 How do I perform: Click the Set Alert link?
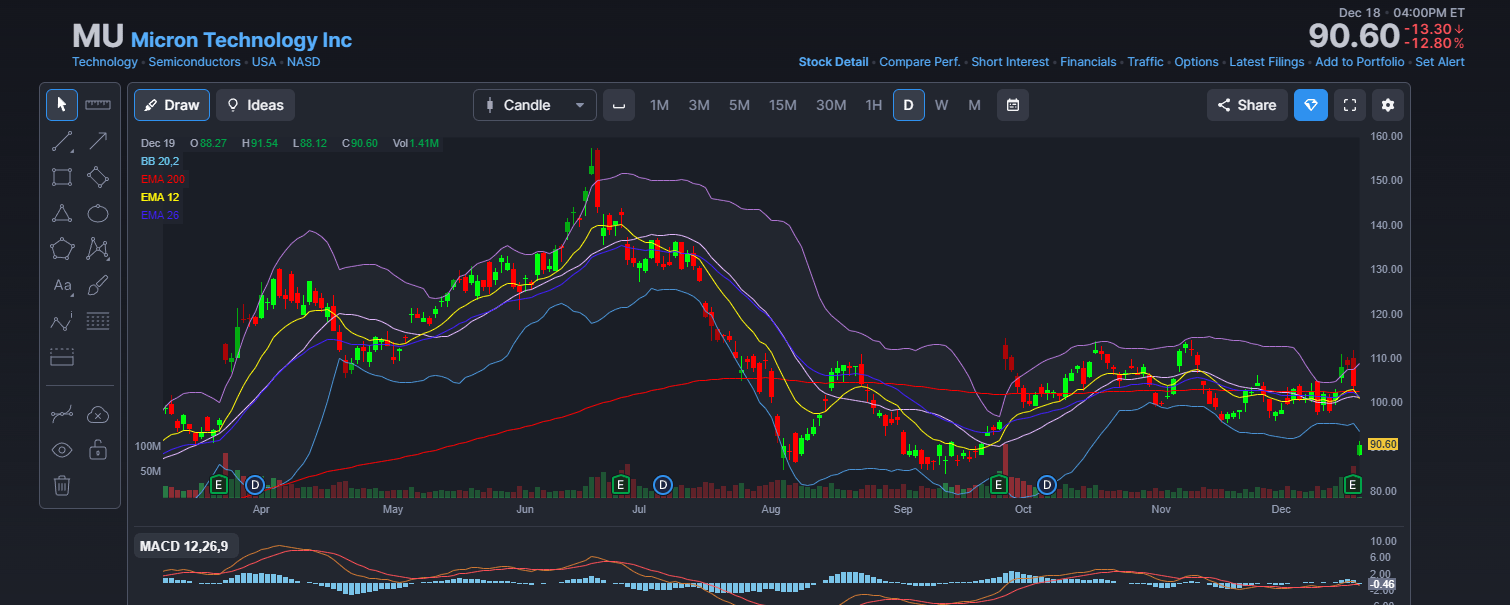tap(1440, 62)
